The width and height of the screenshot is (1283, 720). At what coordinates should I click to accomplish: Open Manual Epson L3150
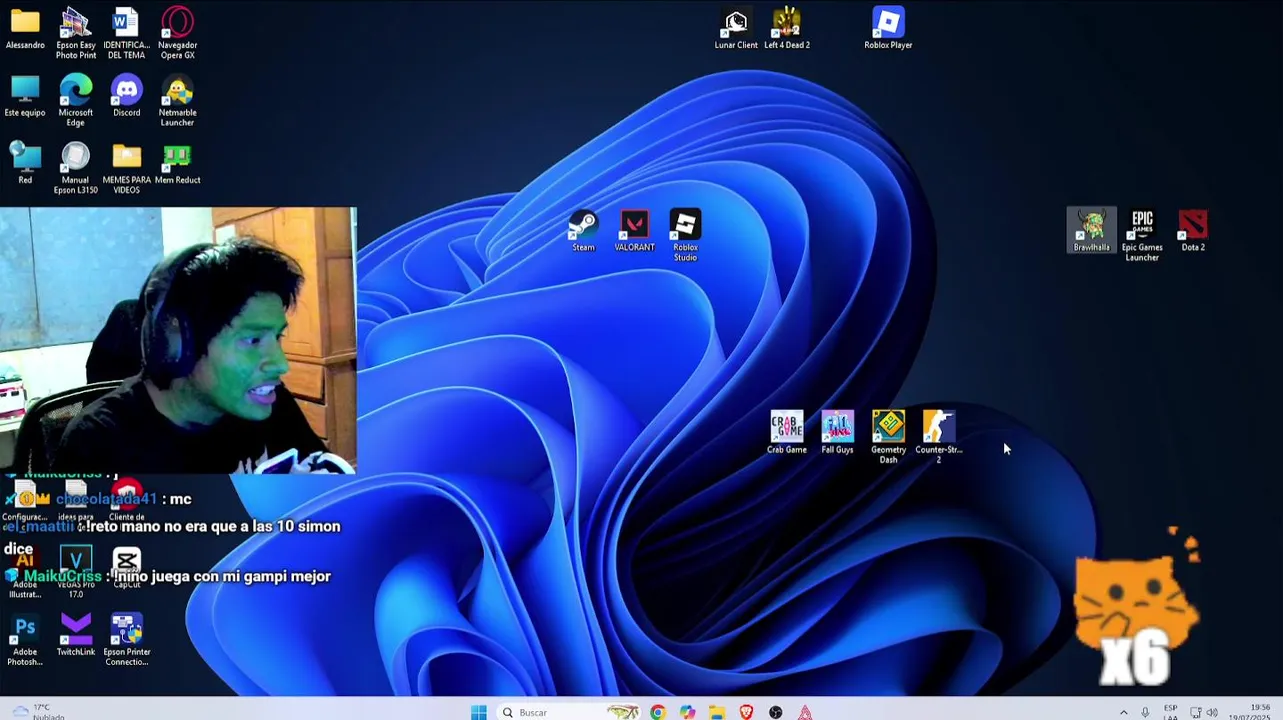point(76,168)
